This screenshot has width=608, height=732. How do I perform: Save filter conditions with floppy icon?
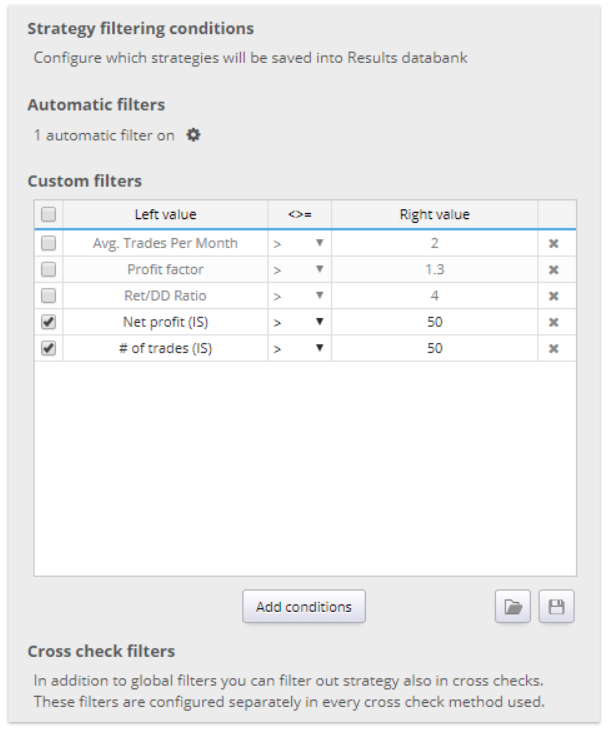pyautogui.click(x=556, y=607)
